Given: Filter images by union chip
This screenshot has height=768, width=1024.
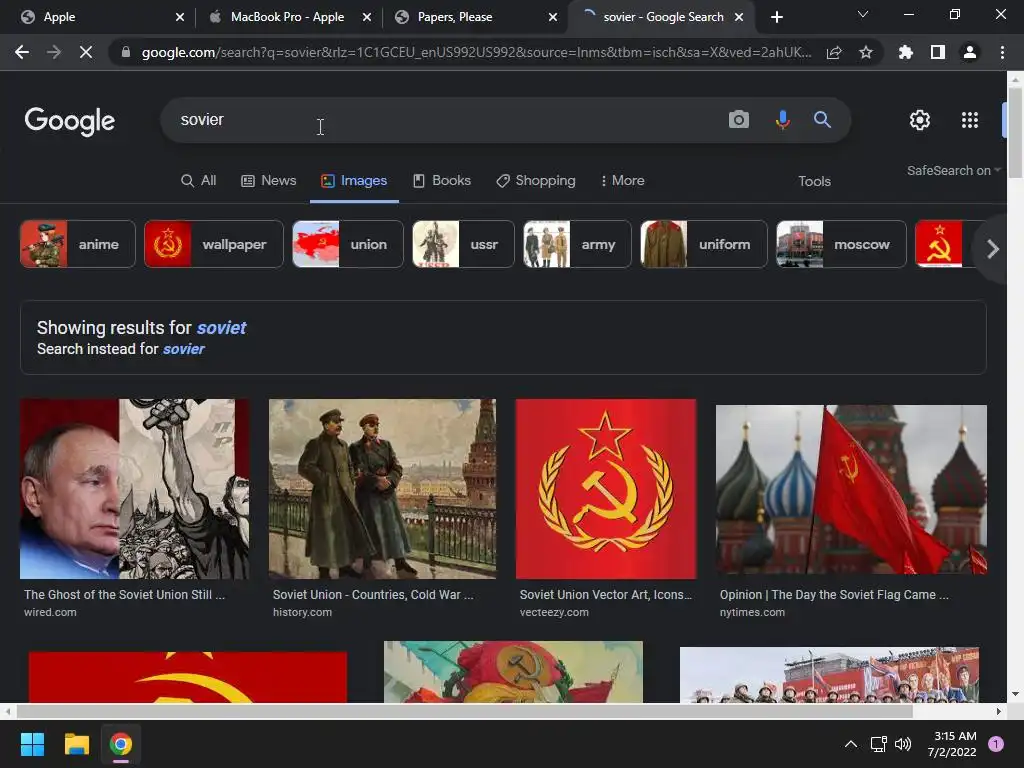Looking at the screenshot, I should pyautogui.click(x=347, y=244).
